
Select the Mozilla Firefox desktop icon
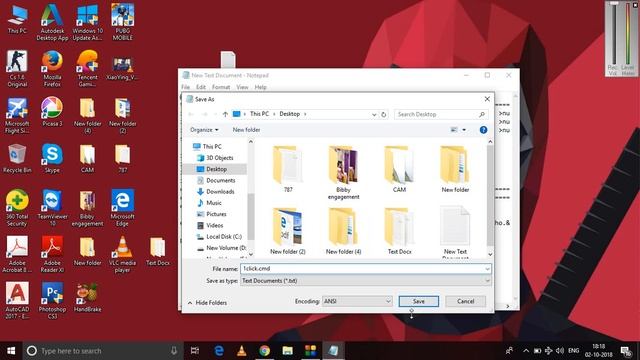coord(52,69)
